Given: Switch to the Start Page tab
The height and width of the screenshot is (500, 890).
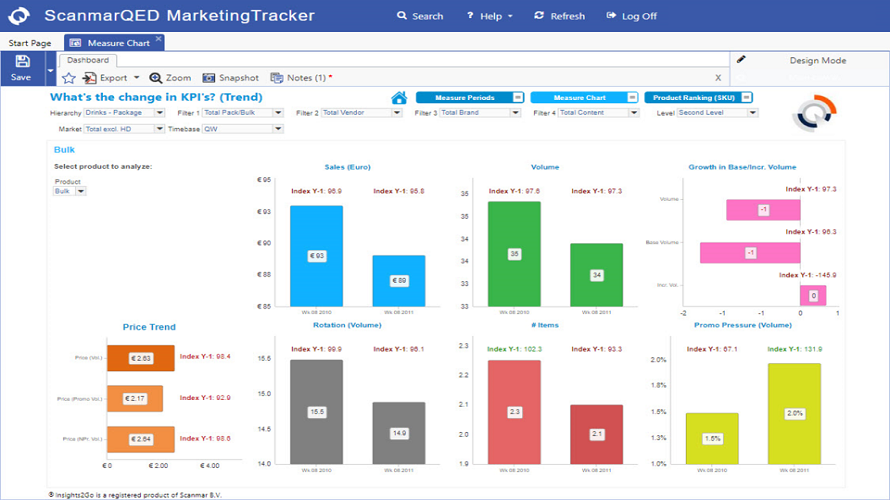Looking at the screenshot, I should (x=30, y=43).
